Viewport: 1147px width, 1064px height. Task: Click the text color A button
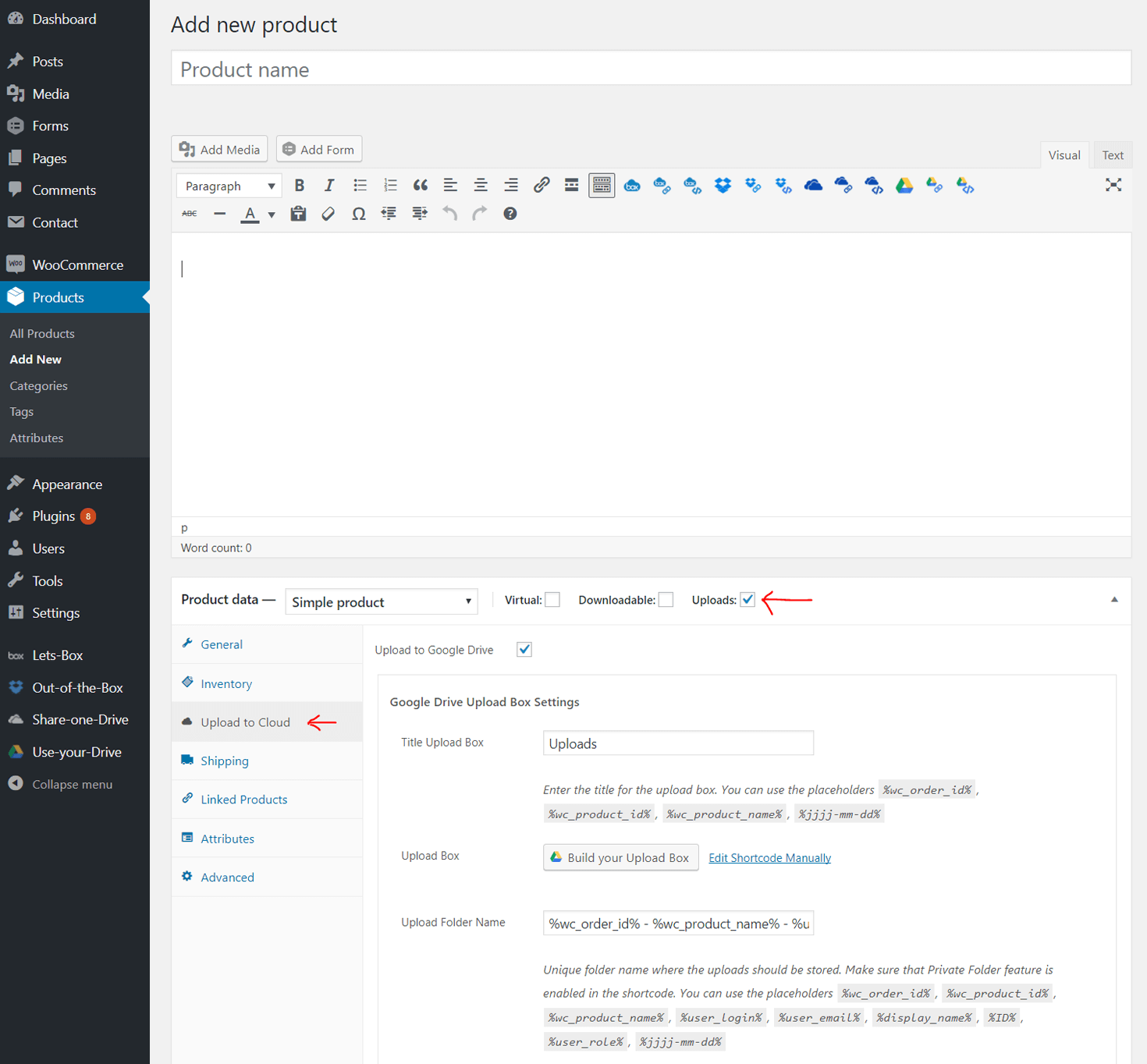(x=250, y=214)
